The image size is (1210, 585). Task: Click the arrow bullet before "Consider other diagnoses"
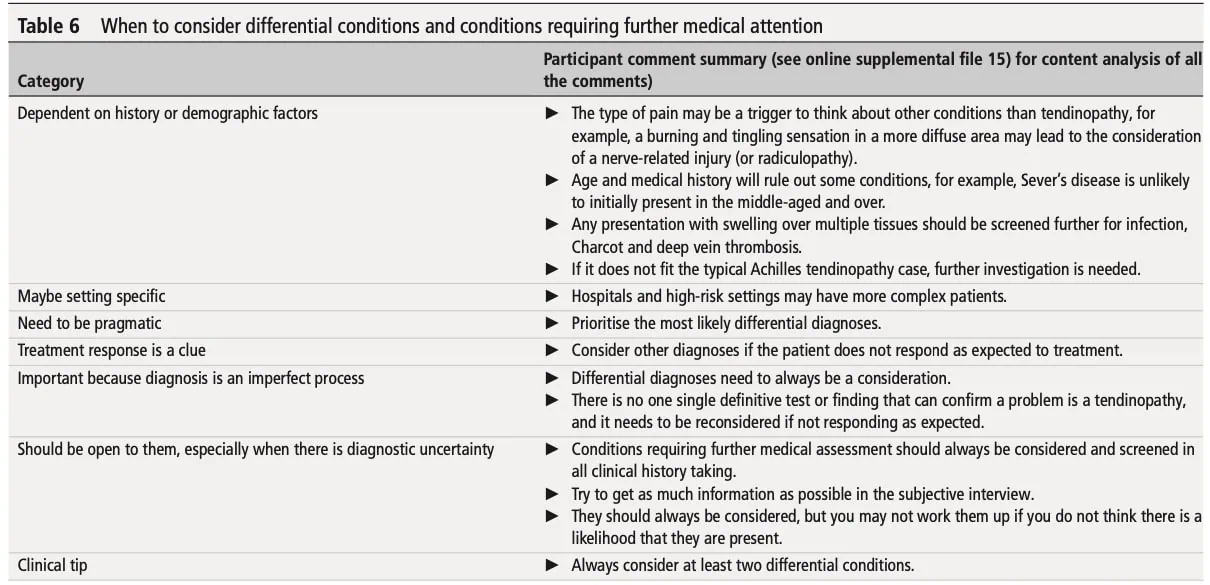[x=551, y=351]
